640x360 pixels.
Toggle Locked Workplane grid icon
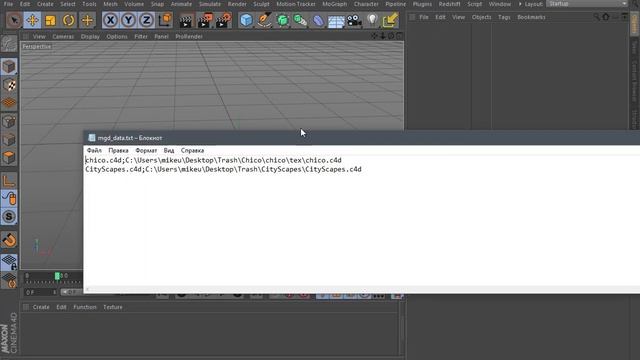point(9,262)
